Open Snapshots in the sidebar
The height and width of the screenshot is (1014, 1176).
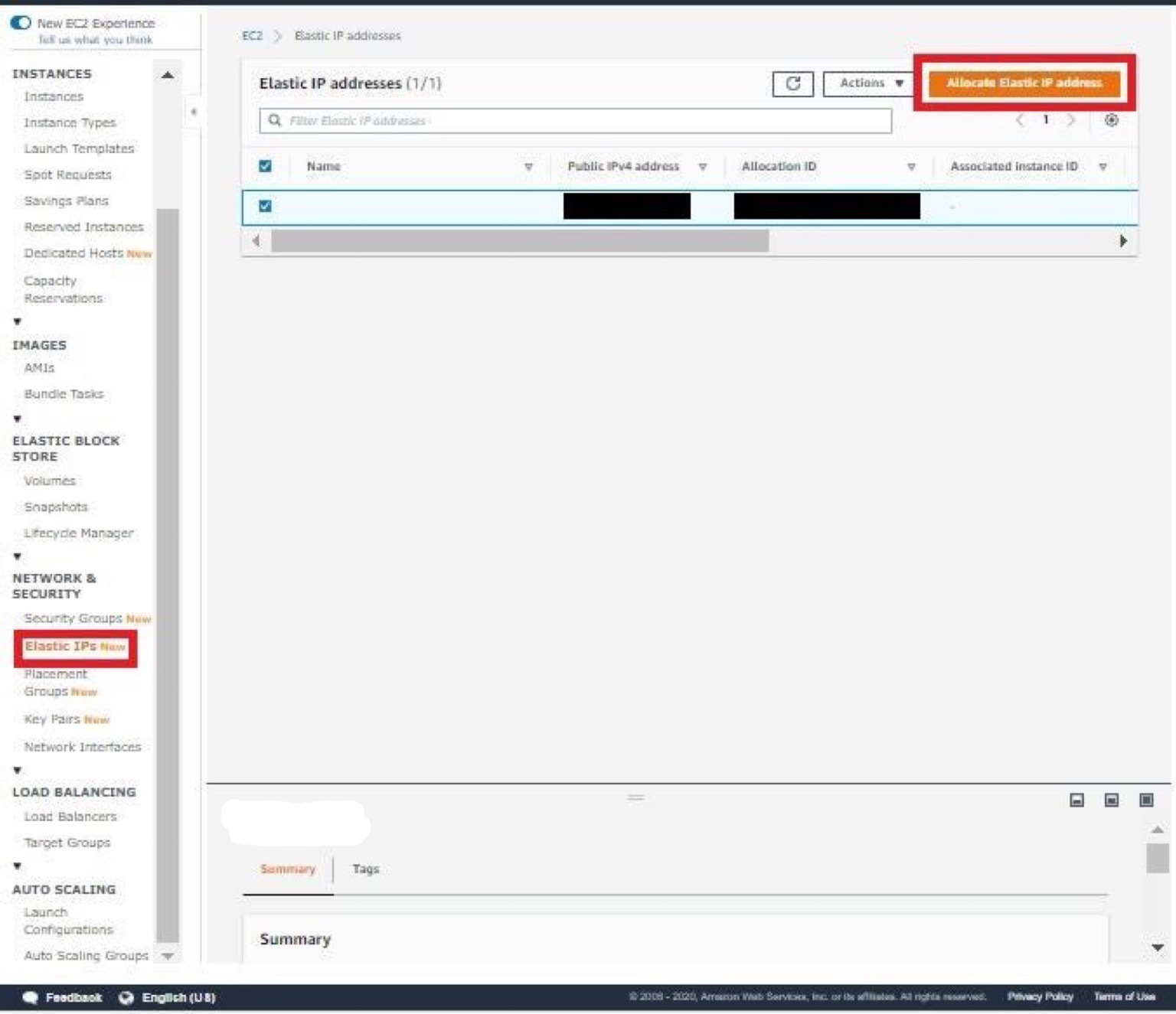(x=56, y=507)
